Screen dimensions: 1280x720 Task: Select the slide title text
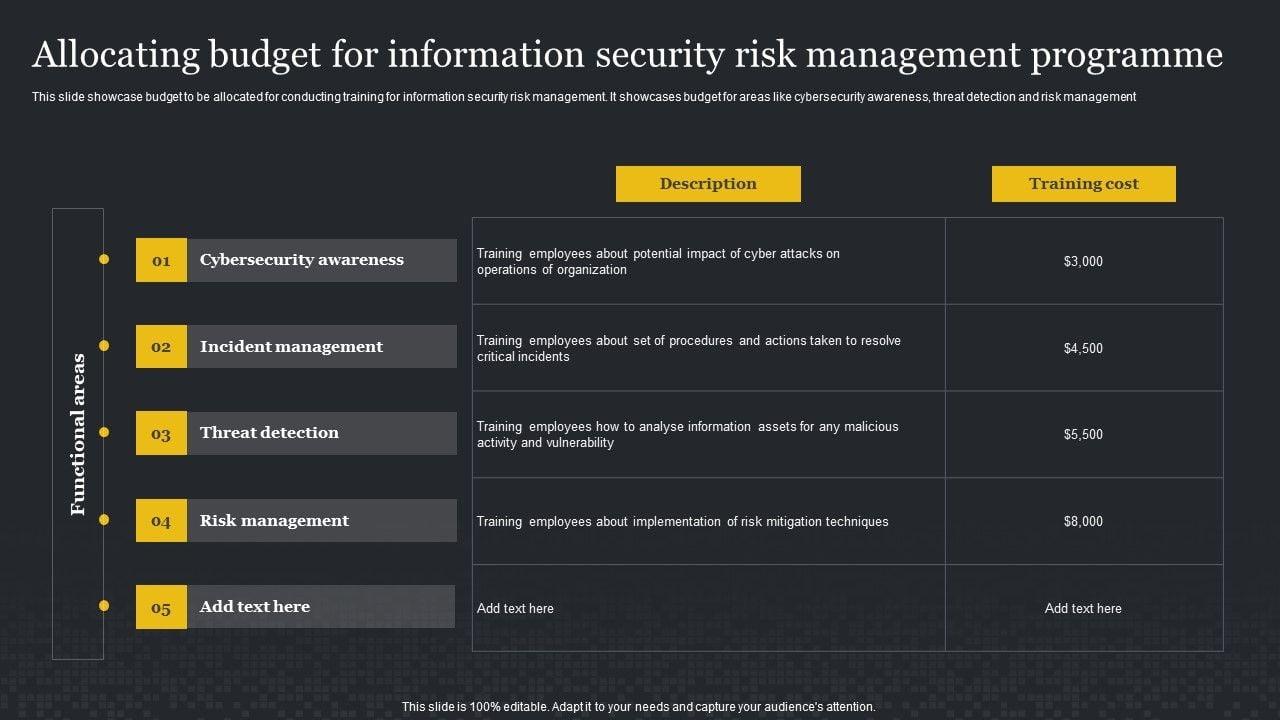627,55
